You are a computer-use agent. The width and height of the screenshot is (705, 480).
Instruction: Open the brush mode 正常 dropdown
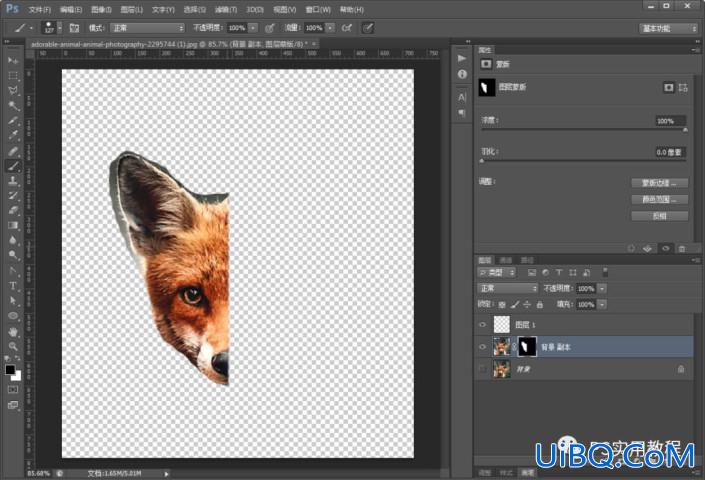coord(147,28)
